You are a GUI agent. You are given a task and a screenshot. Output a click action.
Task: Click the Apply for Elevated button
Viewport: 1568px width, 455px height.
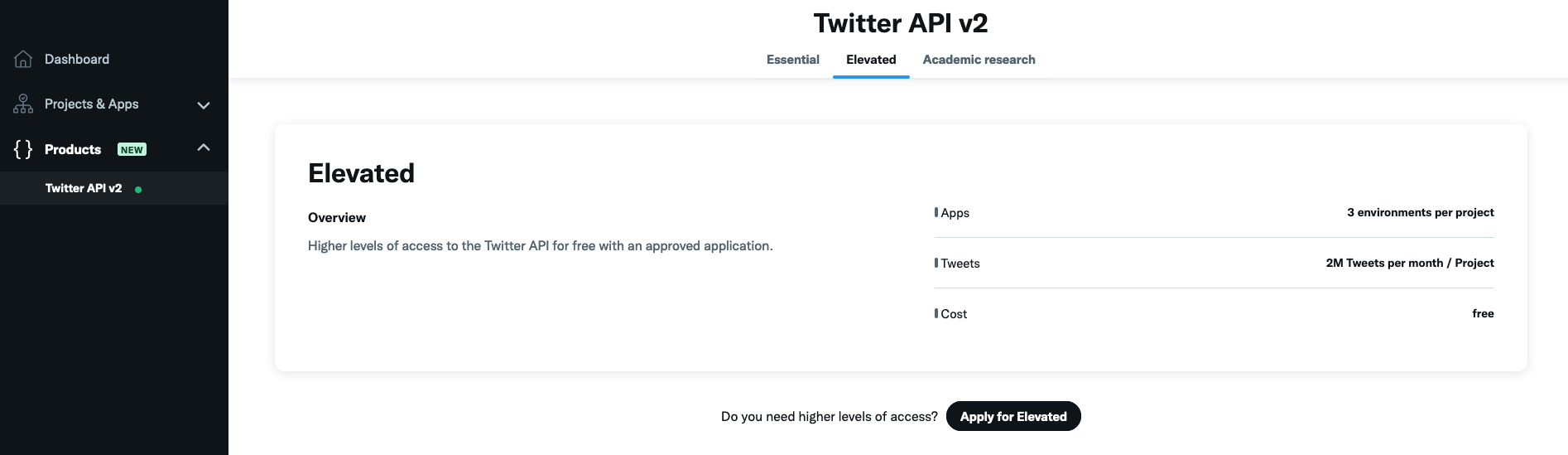click(x=1013, y=416)
